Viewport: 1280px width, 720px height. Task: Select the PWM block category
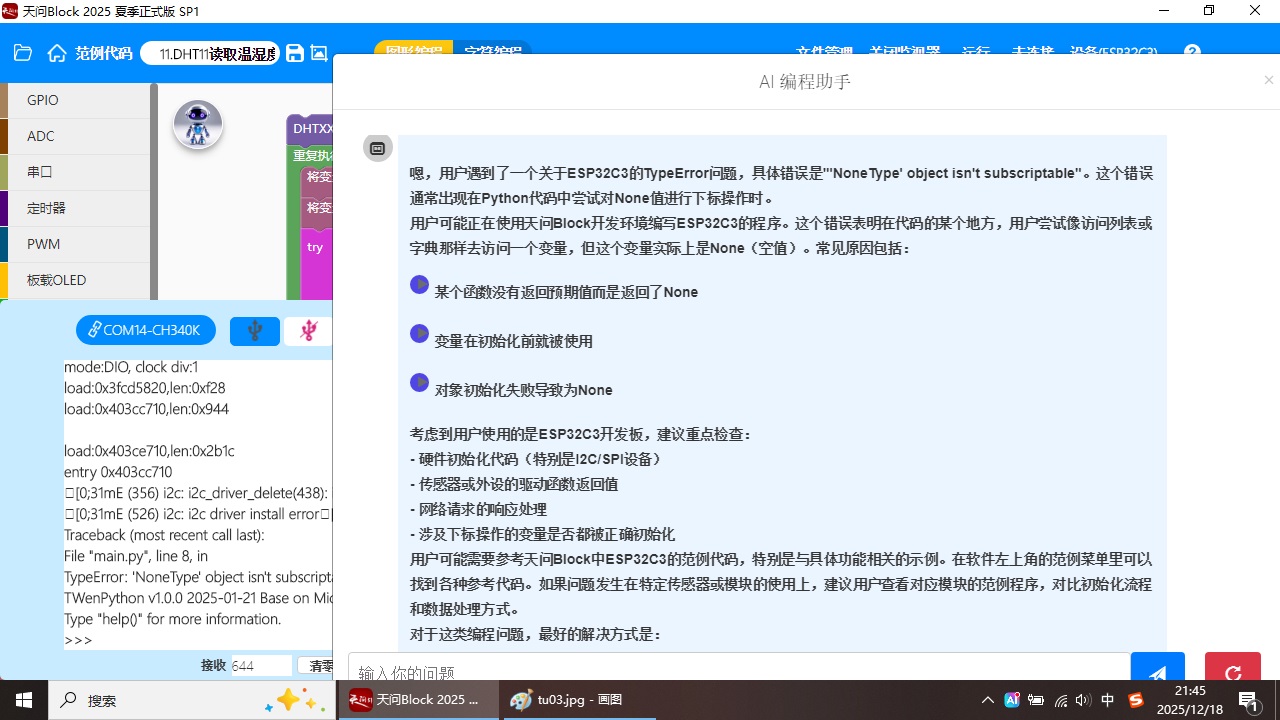click(79, 244)
